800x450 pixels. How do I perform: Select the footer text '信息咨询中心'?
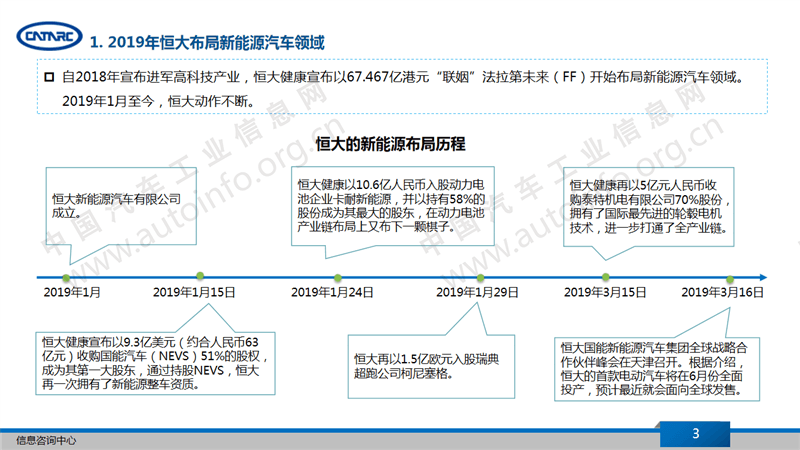46,440
